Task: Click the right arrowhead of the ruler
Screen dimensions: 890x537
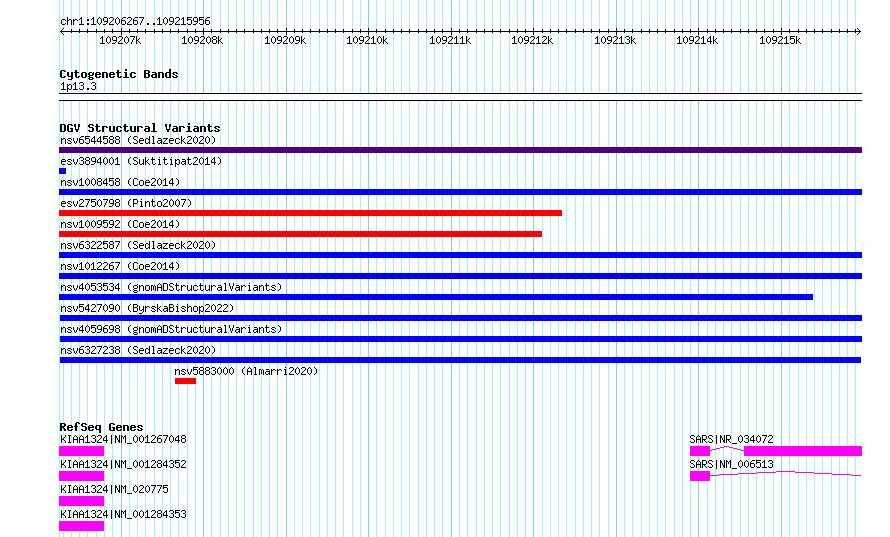Action: (x=859, y=31)
